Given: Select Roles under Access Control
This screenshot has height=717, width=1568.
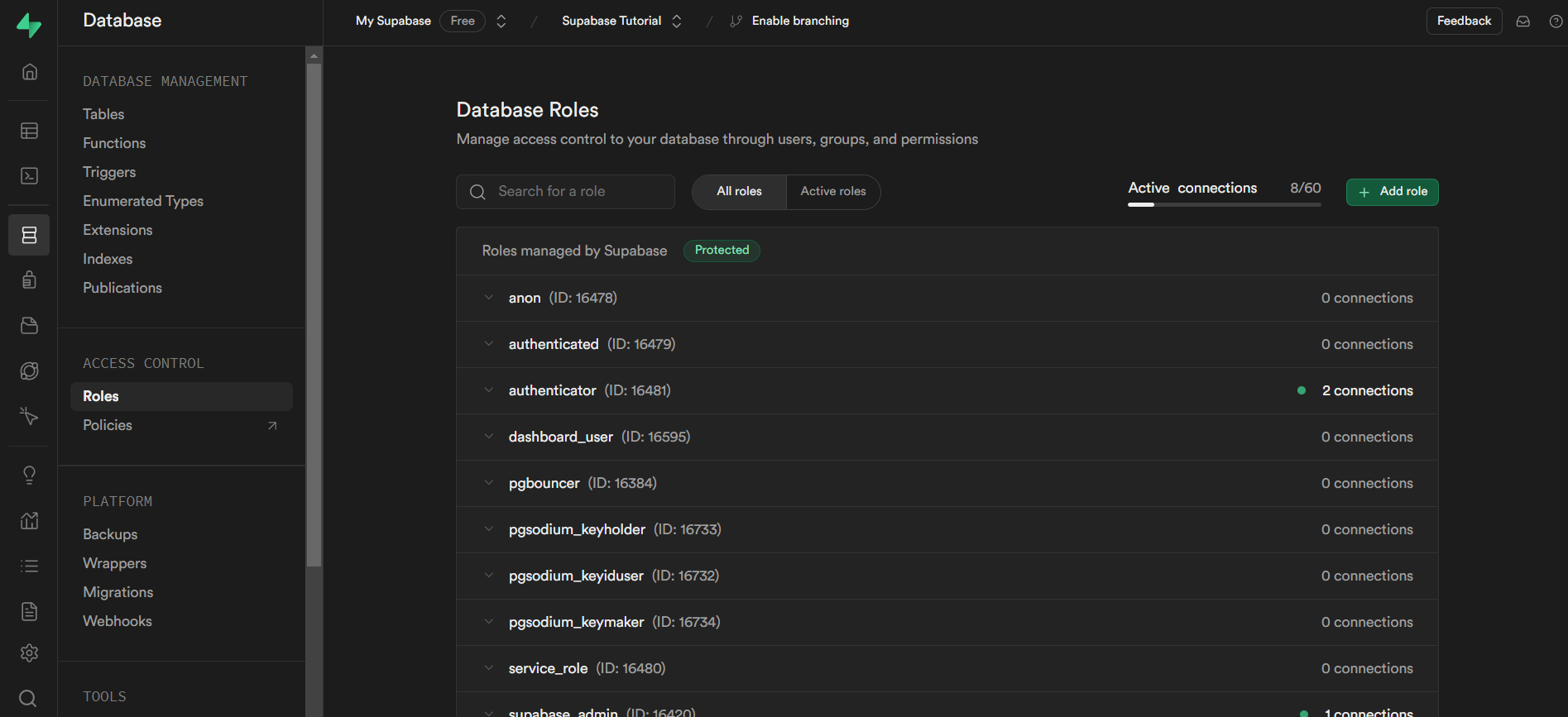Looking at the screenshot, I should pyautogui.click(x=181, y=396).
